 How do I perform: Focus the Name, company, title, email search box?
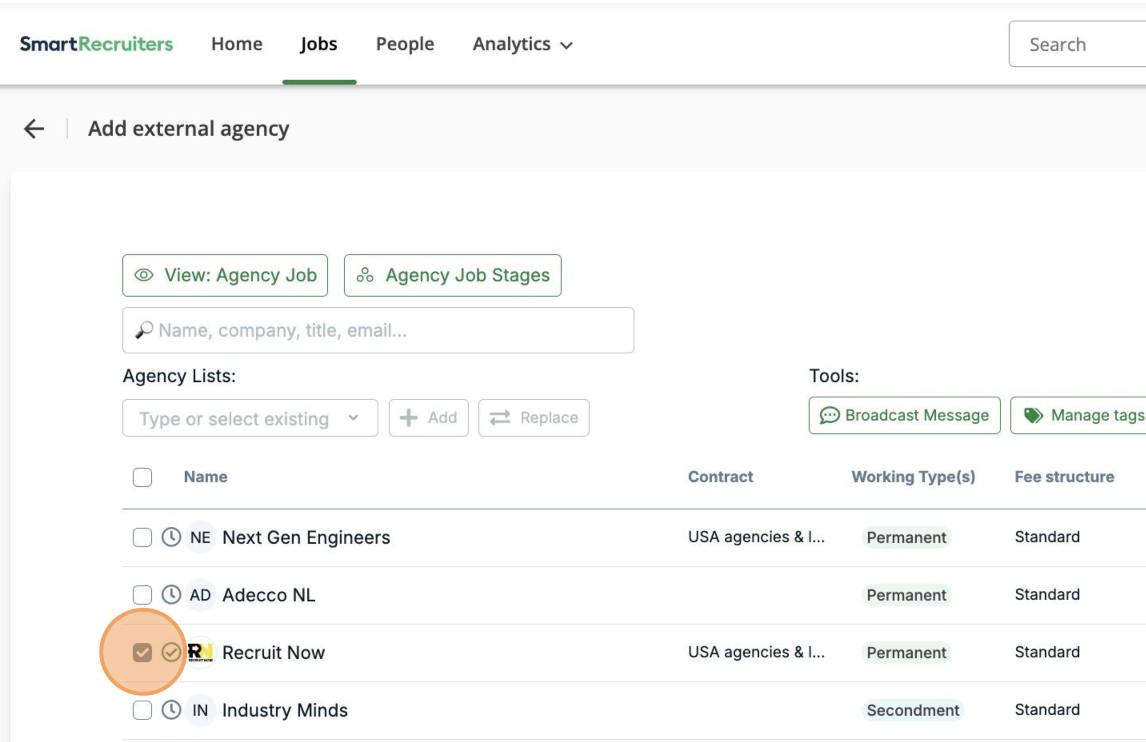[x=378, y=330]
